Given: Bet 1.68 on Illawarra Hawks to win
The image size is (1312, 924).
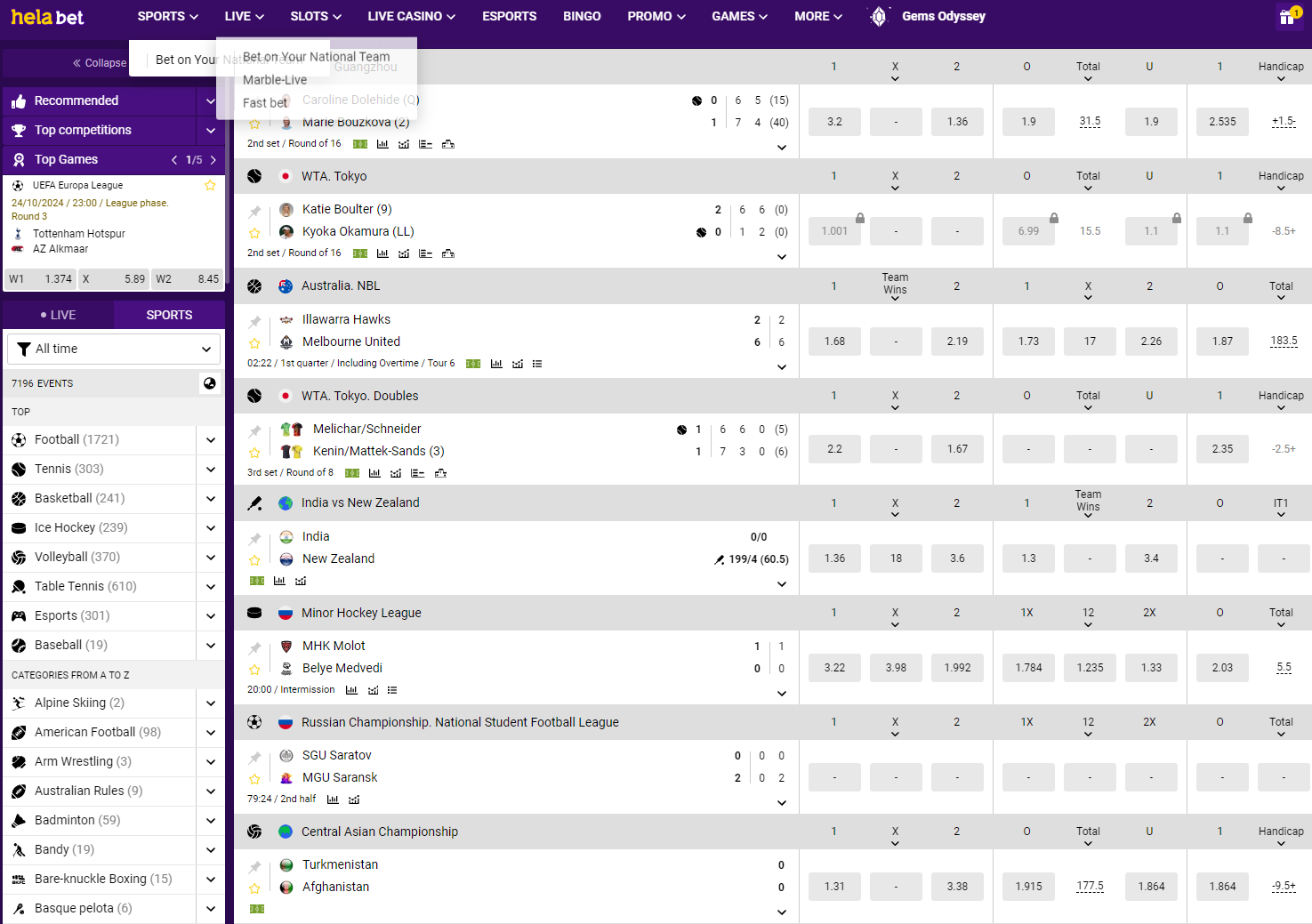Looking at the screenshot, I should [834, 341].
